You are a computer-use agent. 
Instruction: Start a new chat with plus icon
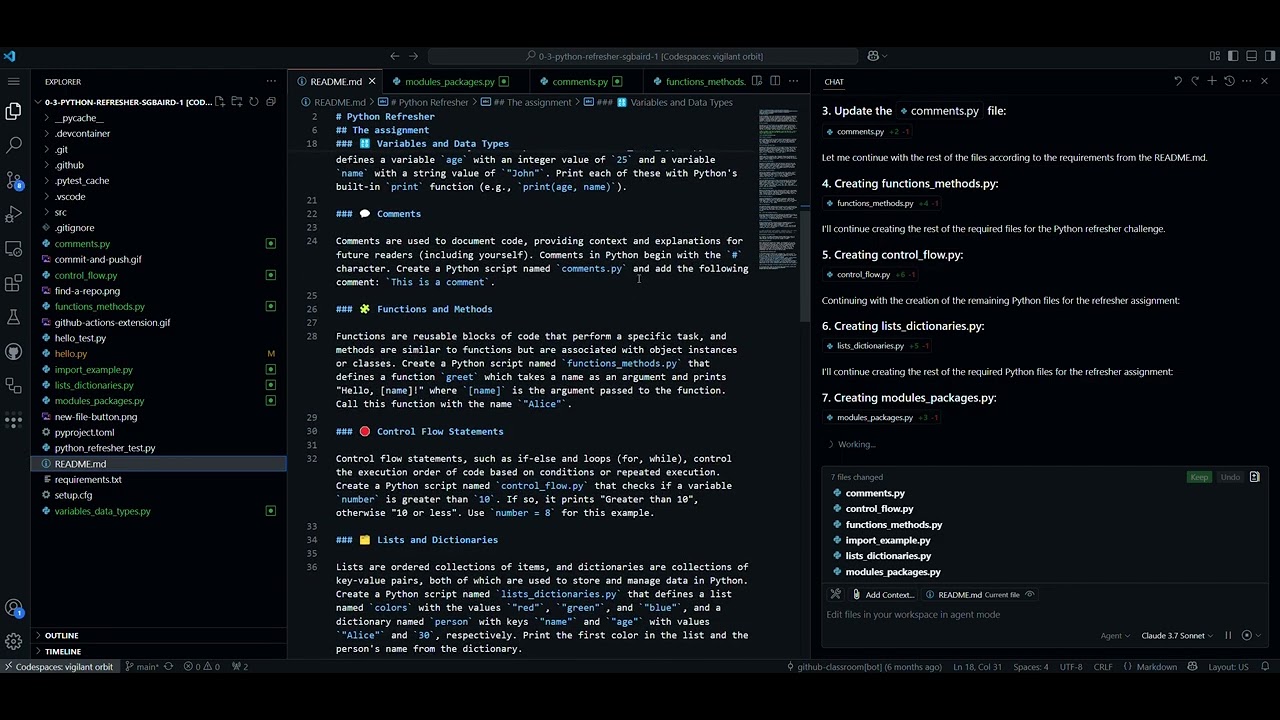tap(1212, 81)
